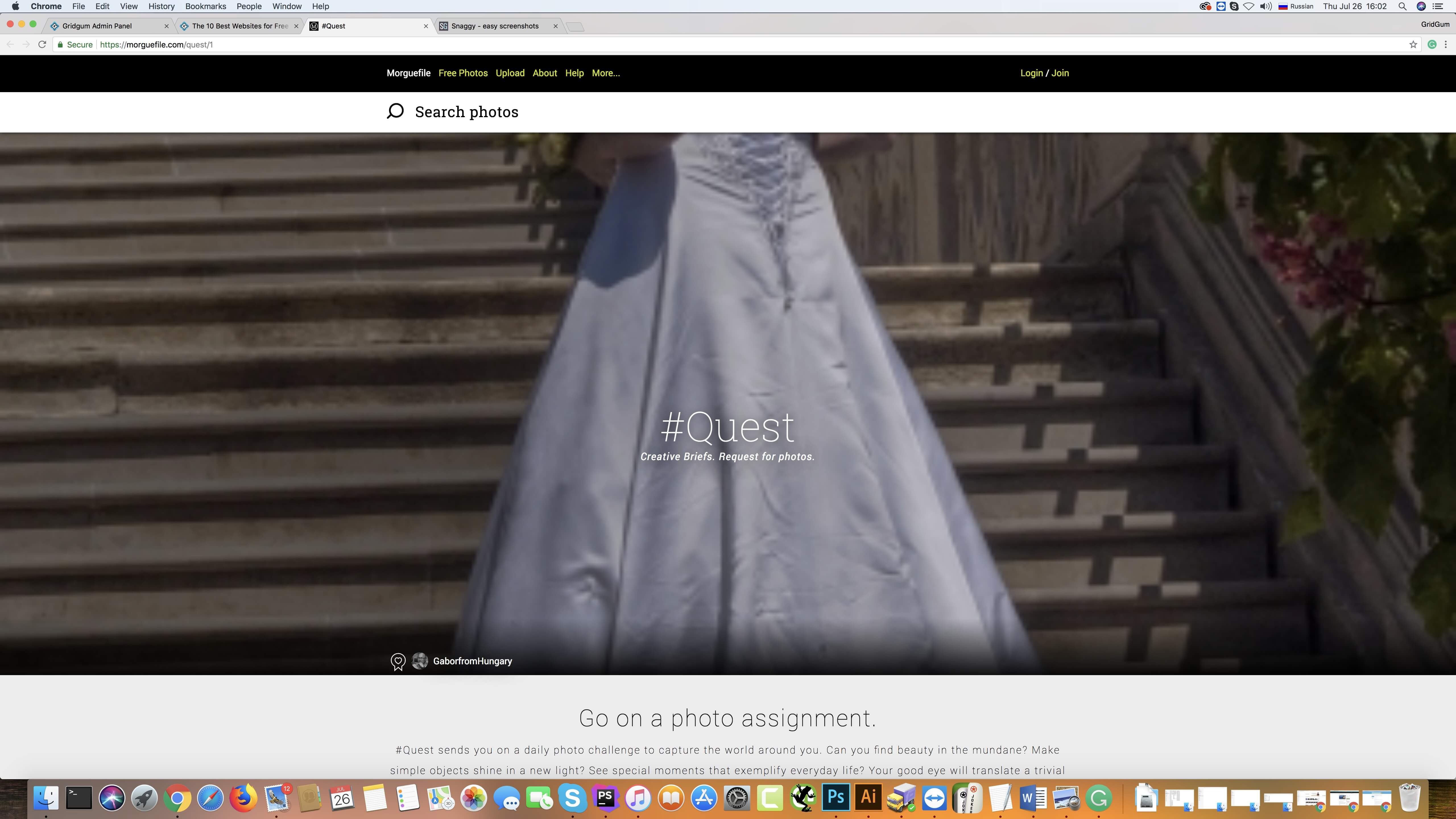
Task: Open System Preferences gear in Dock
Action: coord(737,798)
